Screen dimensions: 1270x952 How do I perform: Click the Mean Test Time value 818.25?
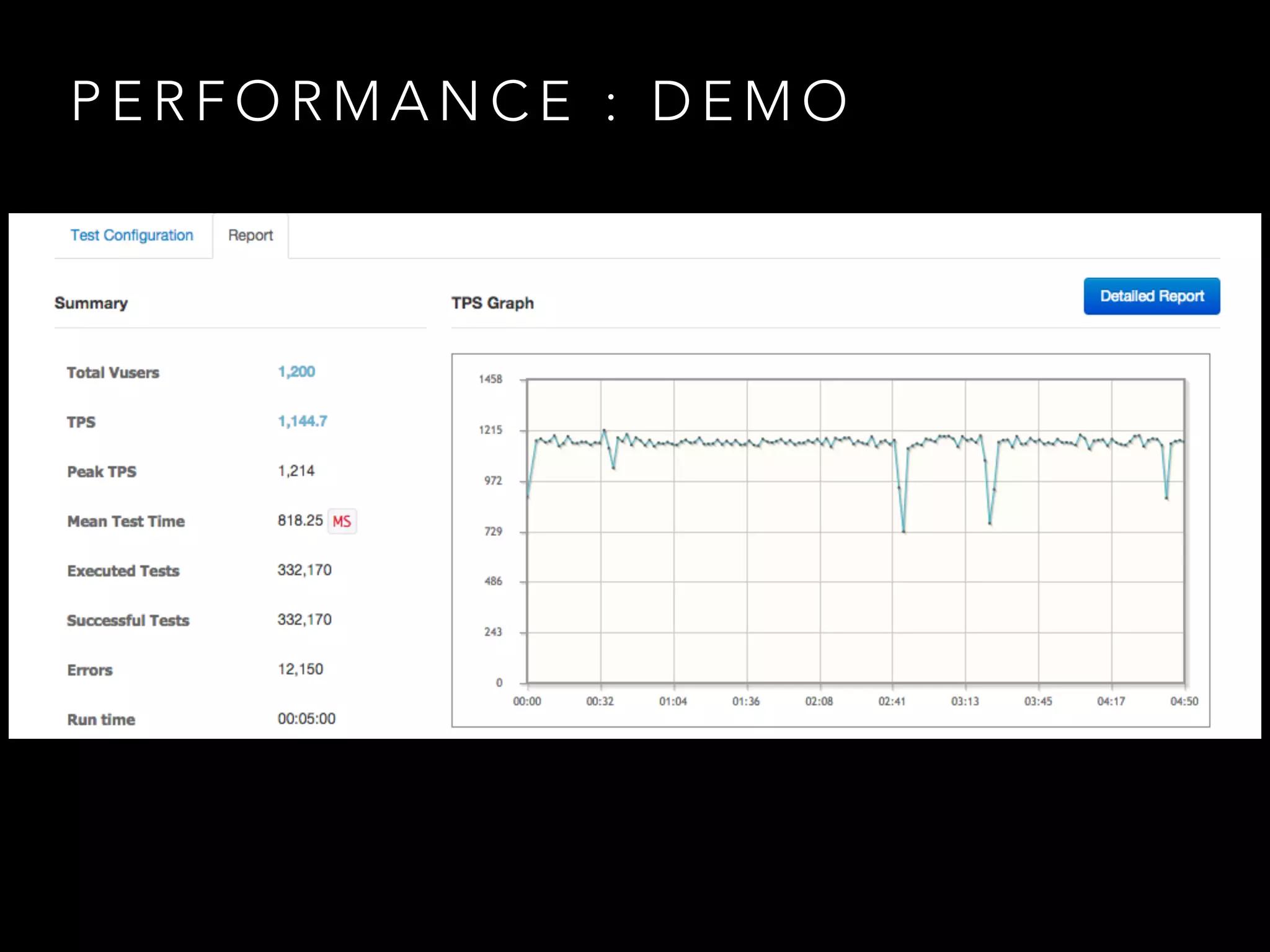(300, 521)
